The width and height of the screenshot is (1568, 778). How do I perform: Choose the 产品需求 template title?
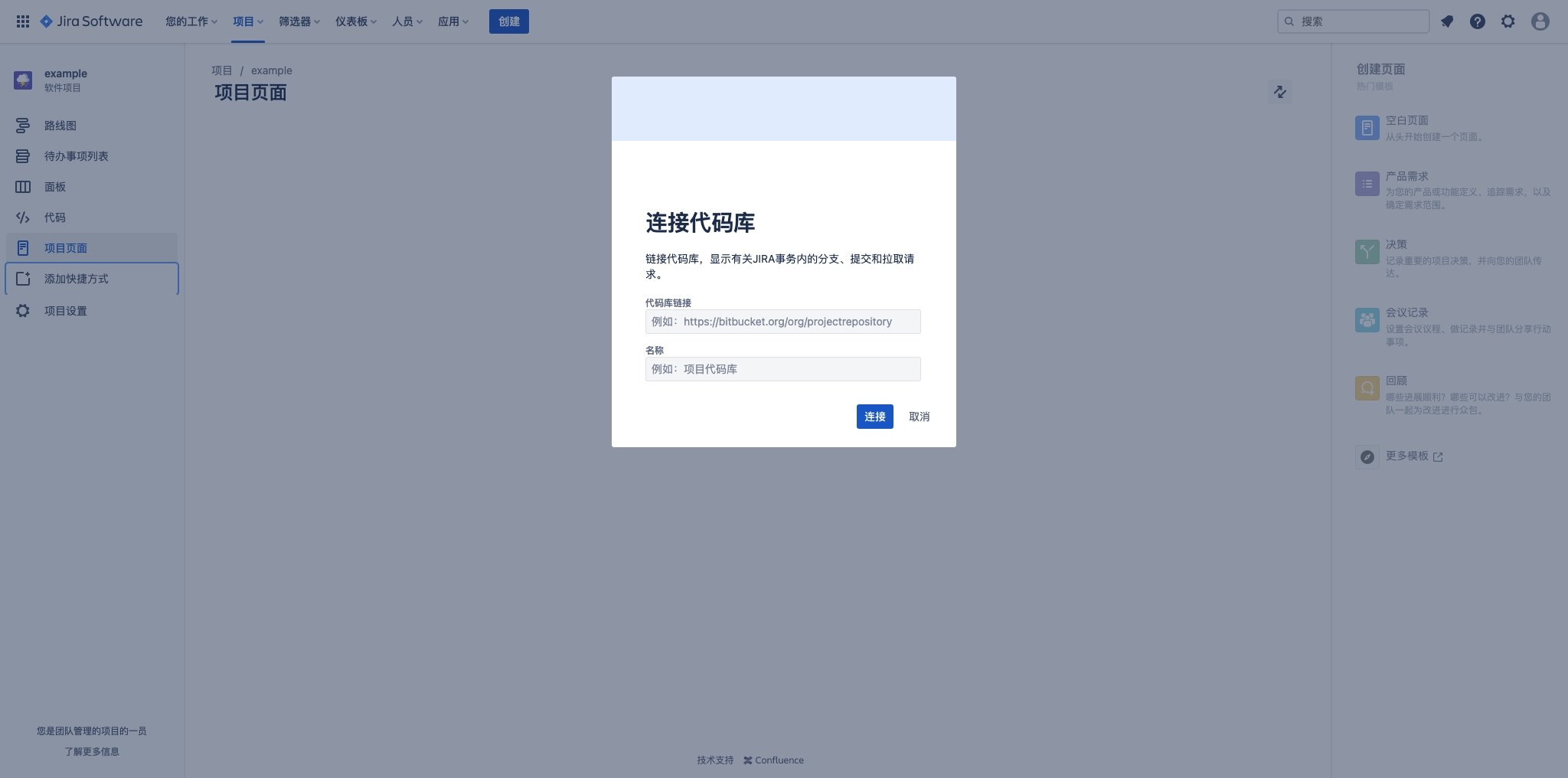coord(1407,176)
